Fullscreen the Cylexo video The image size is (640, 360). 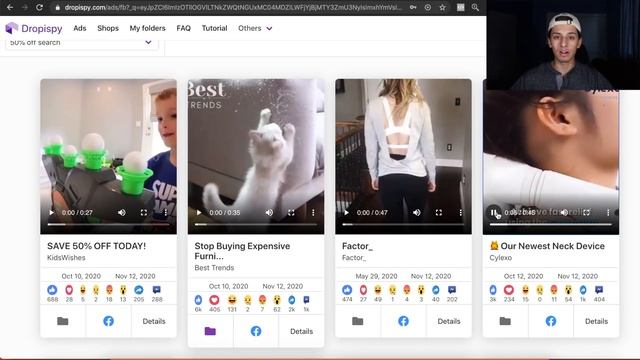tap(587, 213)
